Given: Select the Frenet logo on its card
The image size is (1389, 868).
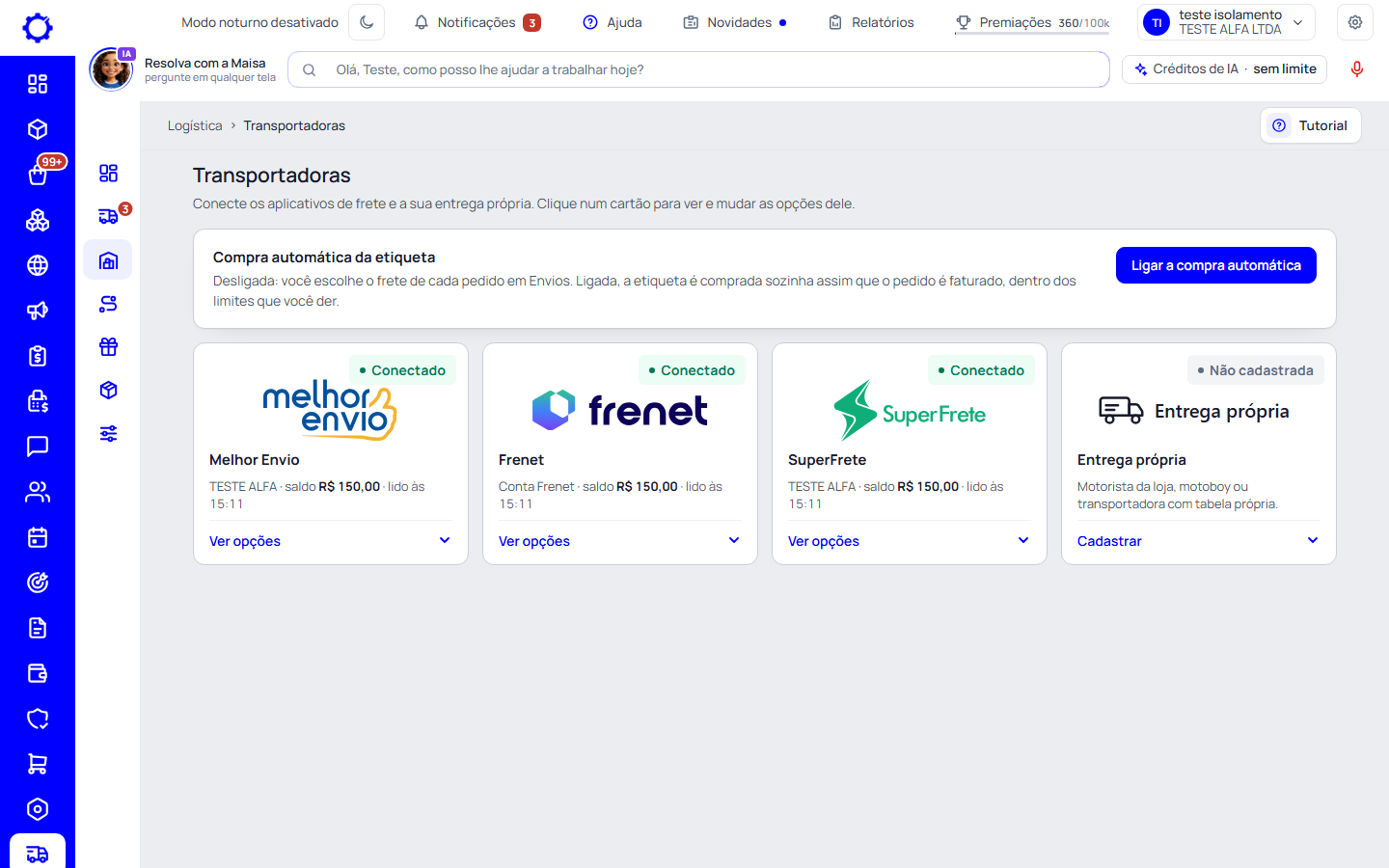Looking at the screenshot, I should click(620, 411).
